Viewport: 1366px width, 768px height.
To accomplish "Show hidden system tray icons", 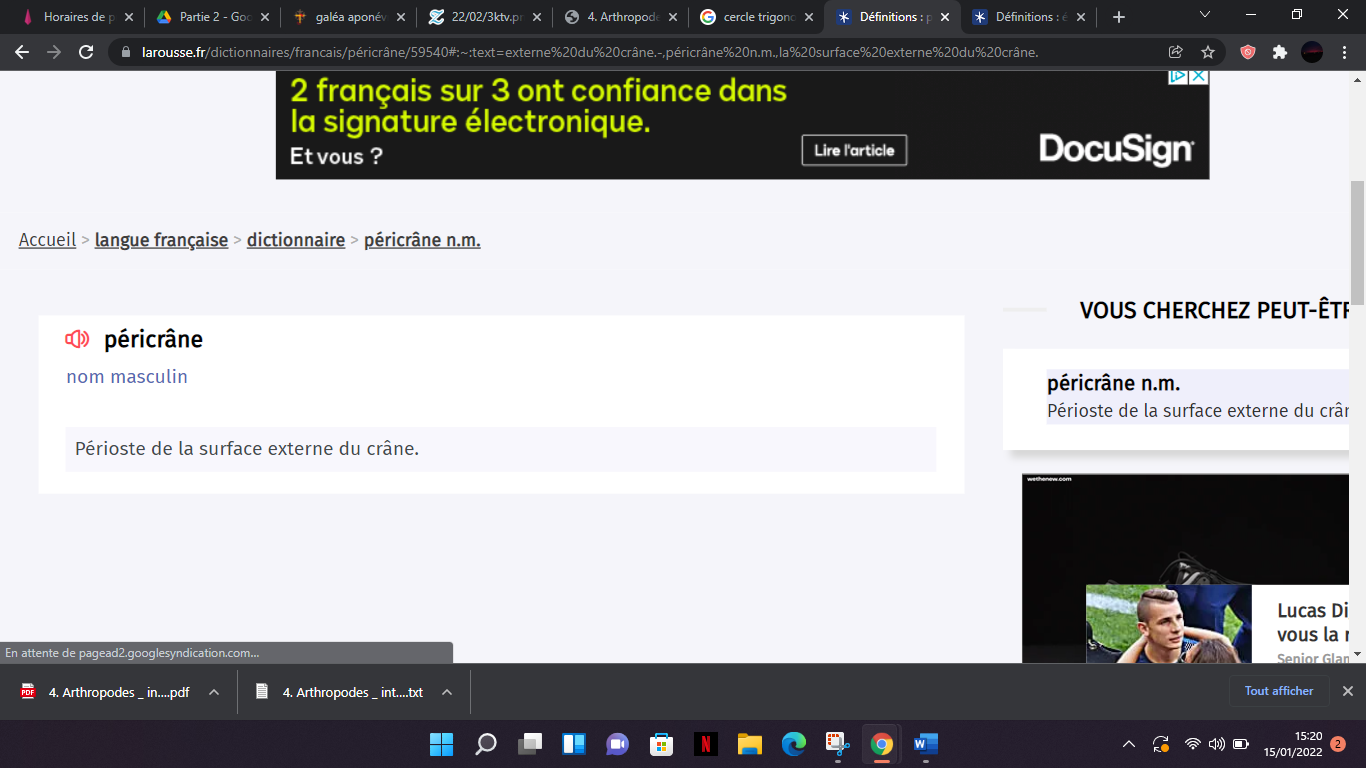I will click(x=1129, y=744).
